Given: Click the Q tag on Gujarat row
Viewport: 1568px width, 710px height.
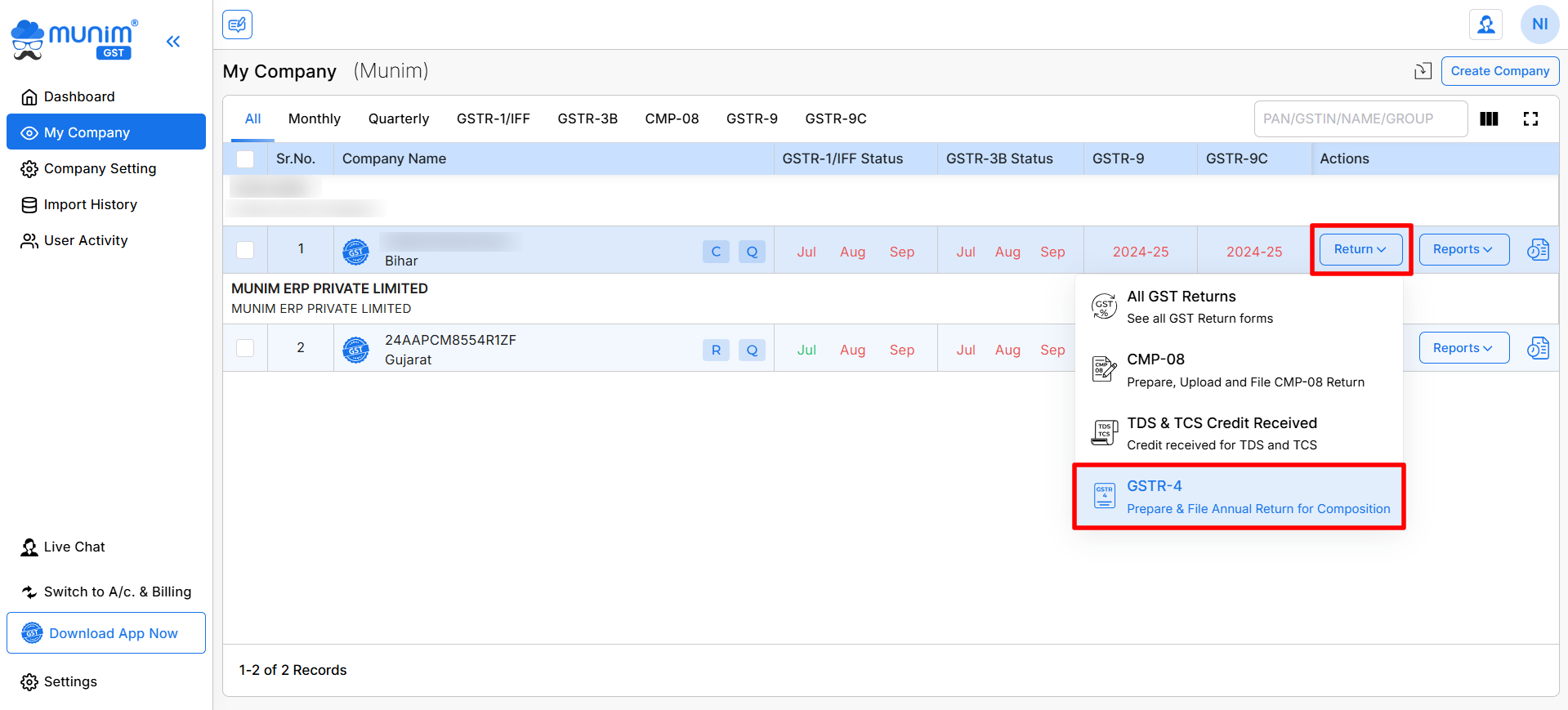Looking at the screenshot, I should (752, 350).
